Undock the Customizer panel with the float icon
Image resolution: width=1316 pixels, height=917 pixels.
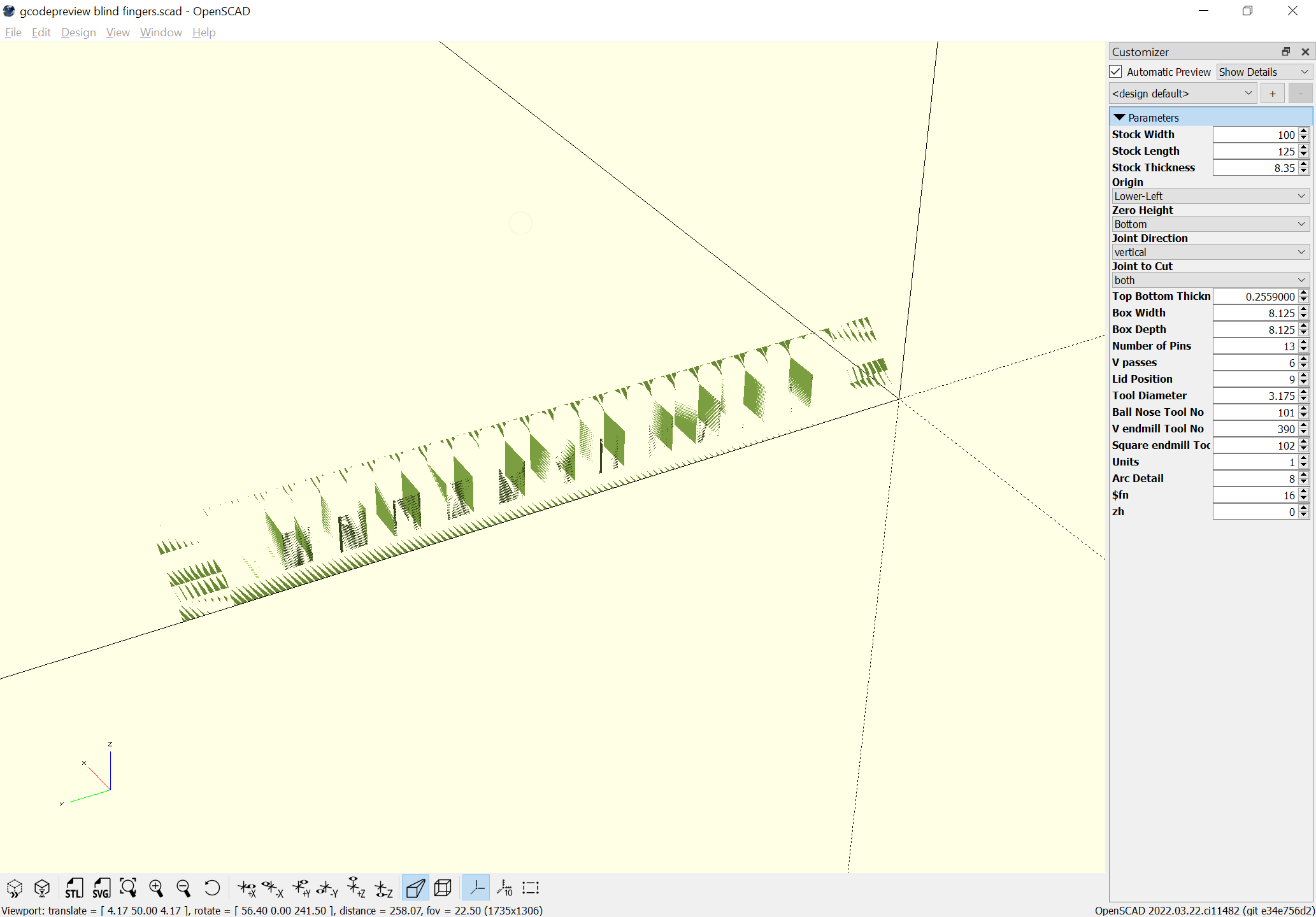pos(1286,52)
